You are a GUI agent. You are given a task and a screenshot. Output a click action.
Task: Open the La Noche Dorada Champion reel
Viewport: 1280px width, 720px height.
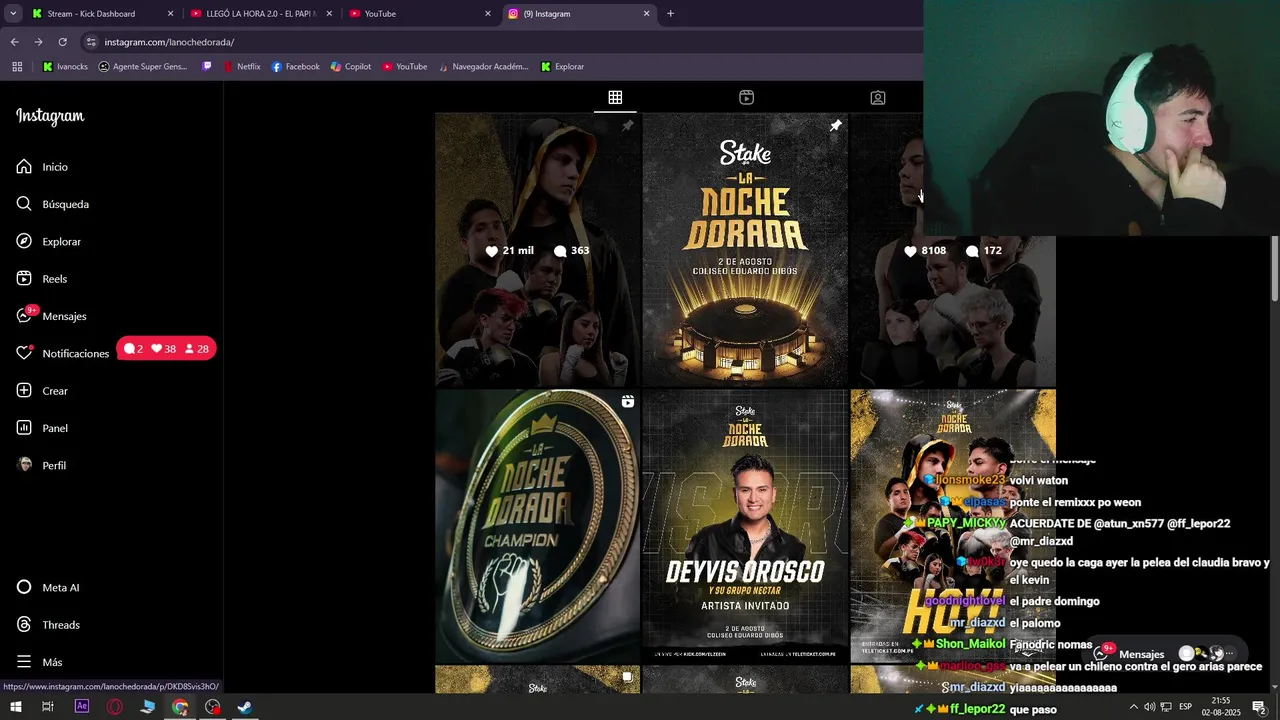537,527
